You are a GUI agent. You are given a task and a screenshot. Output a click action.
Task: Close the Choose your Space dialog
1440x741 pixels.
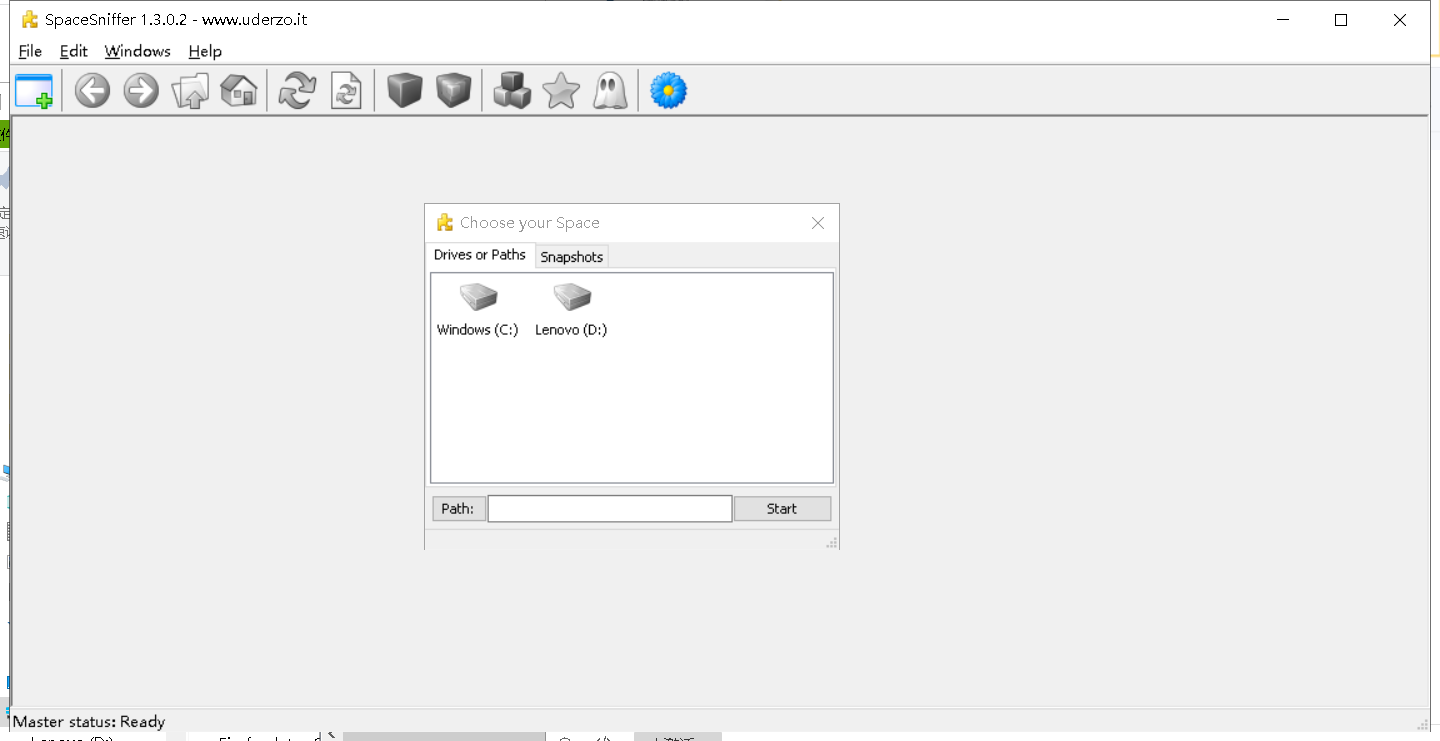818,223
